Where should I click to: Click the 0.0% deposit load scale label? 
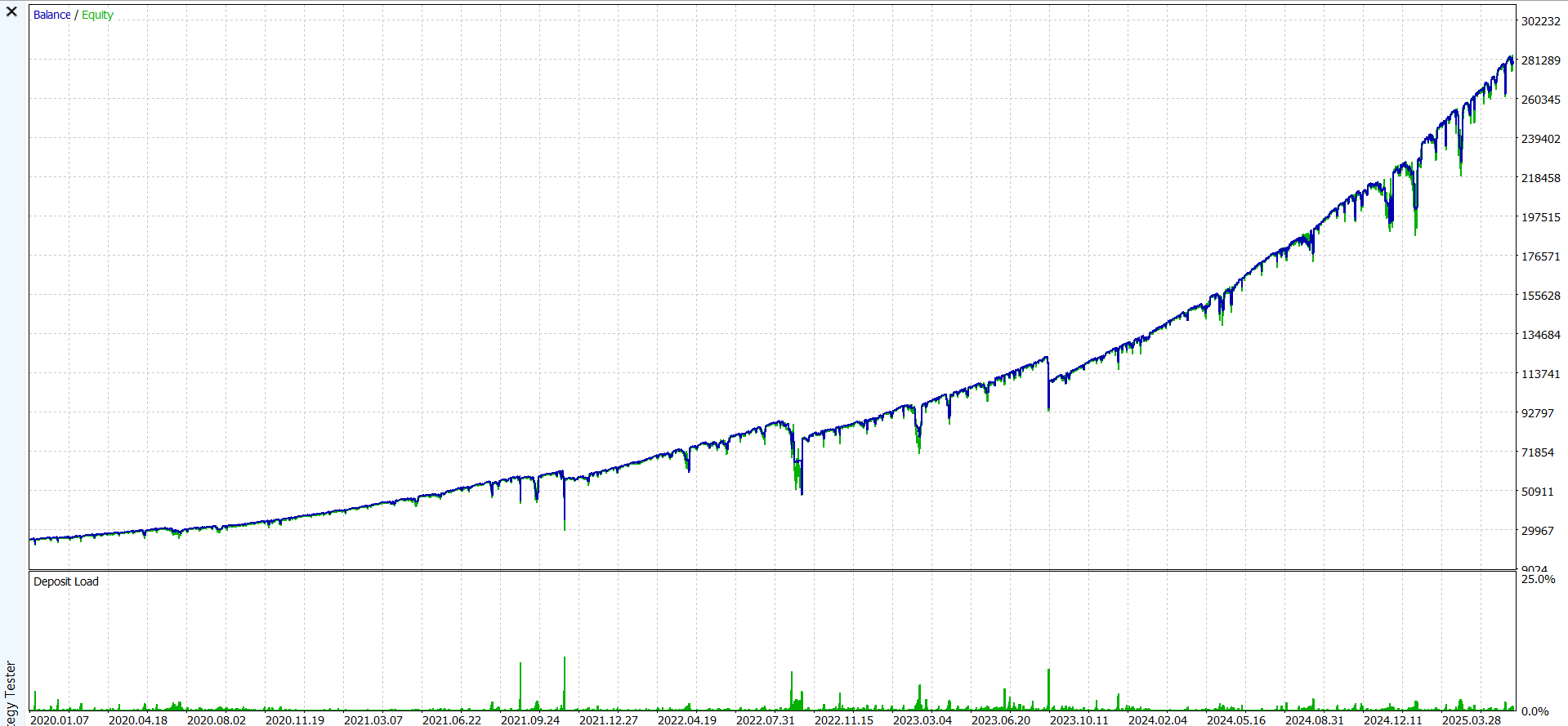pos(1534,711)
